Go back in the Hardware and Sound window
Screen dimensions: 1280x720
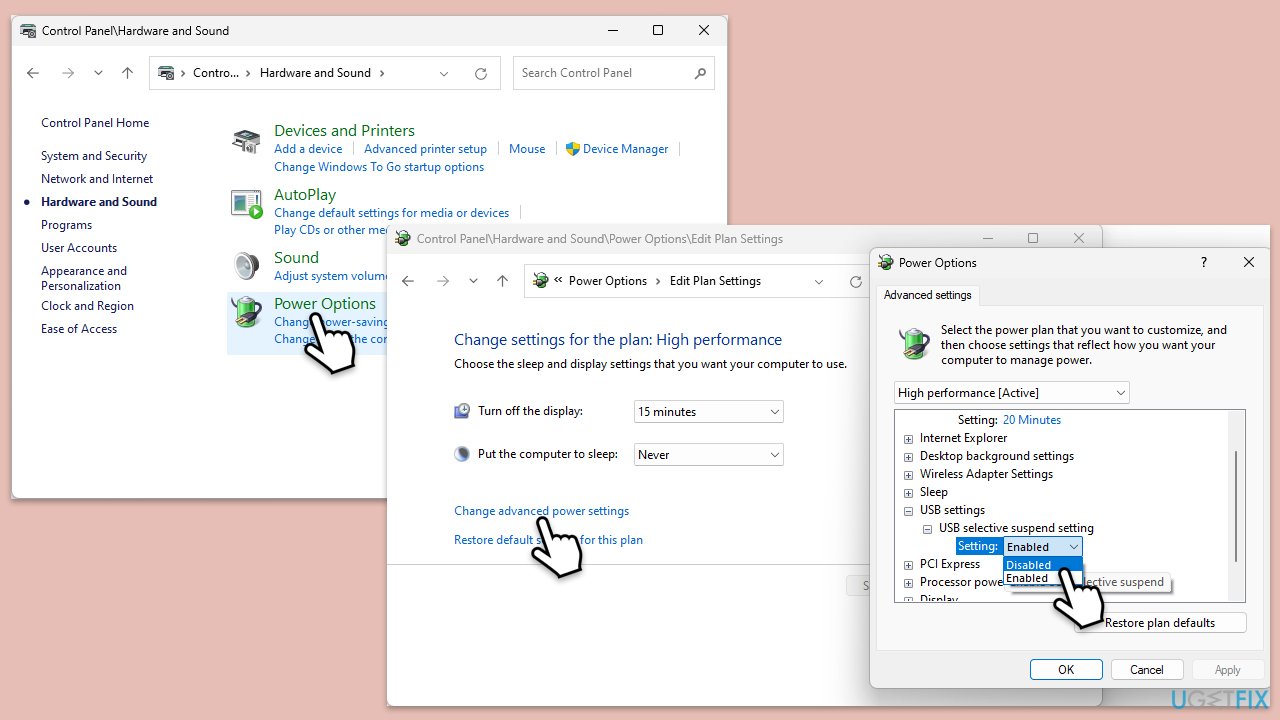click(33, 73)
